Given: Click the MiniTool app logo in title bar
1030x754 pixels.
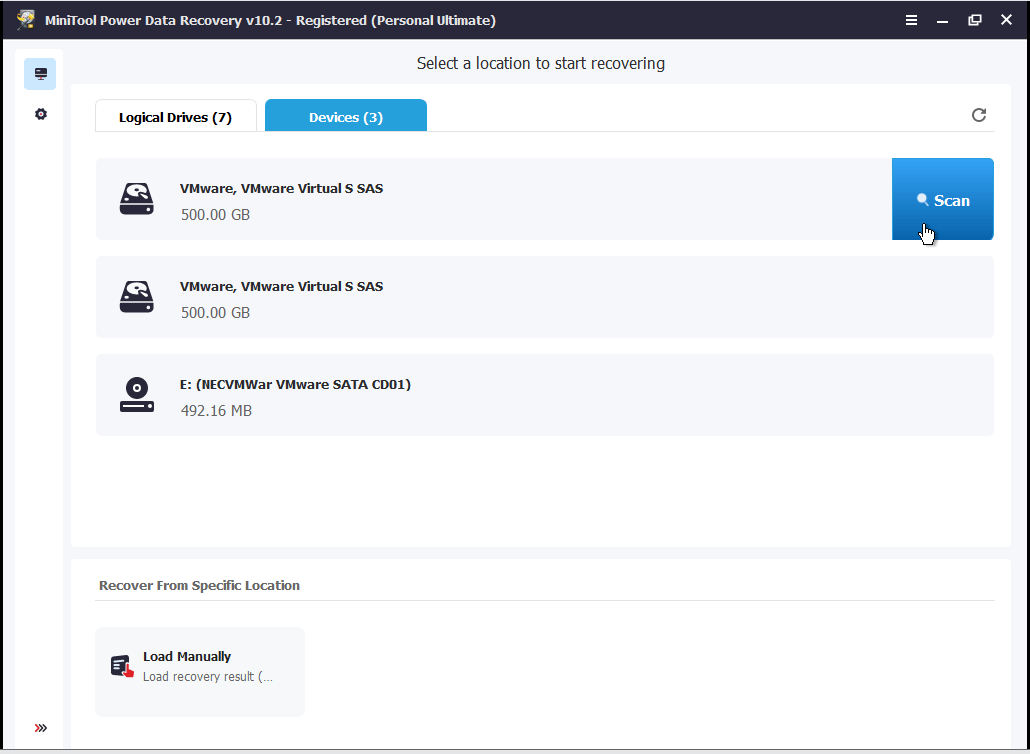Looking at the screenshot, I should (26, 20).
